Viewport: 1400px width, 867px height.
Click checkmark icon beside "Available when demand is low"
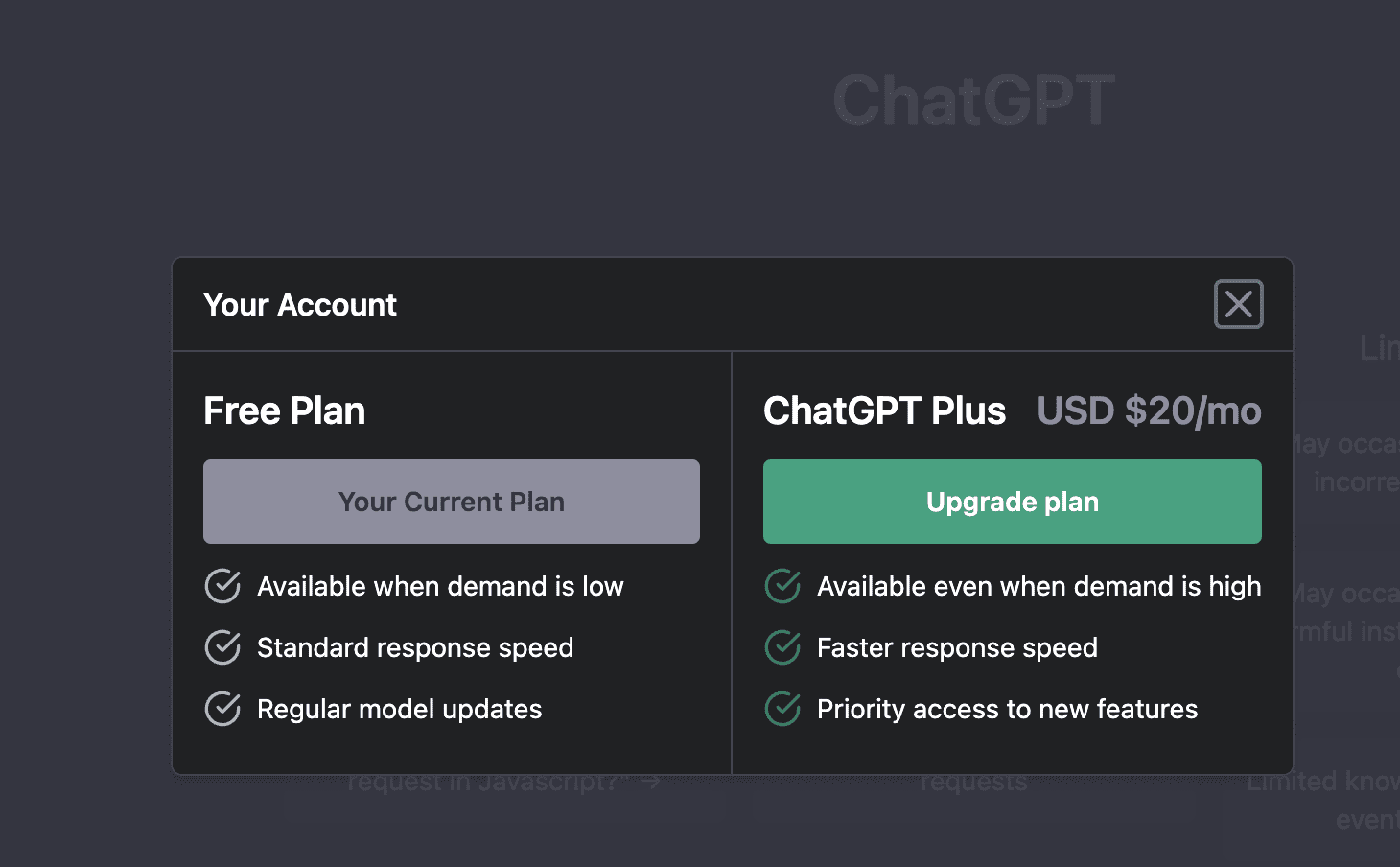click(222, 586)
